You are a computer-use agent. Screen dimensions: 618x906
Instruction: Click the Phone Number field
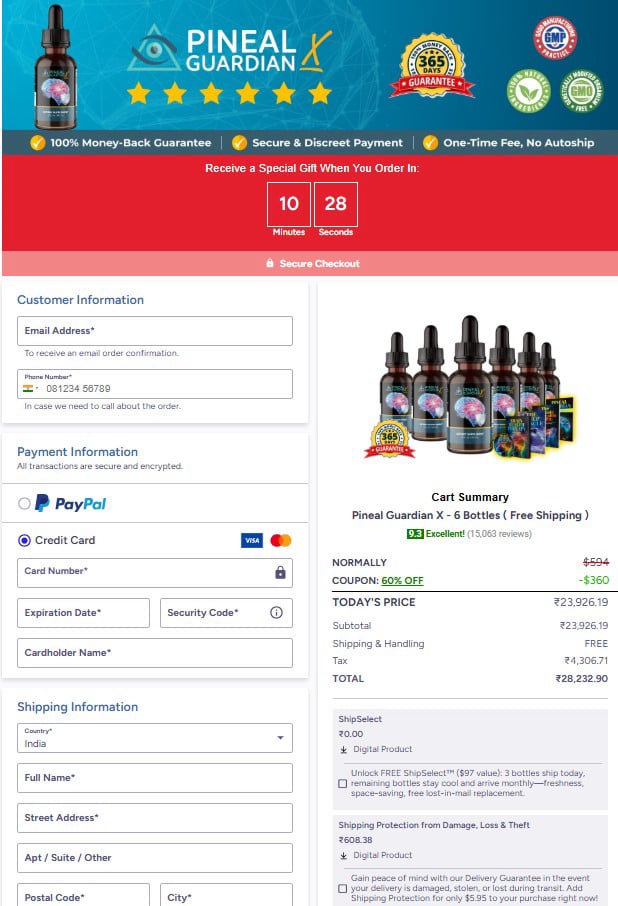(x=155, y=384)
